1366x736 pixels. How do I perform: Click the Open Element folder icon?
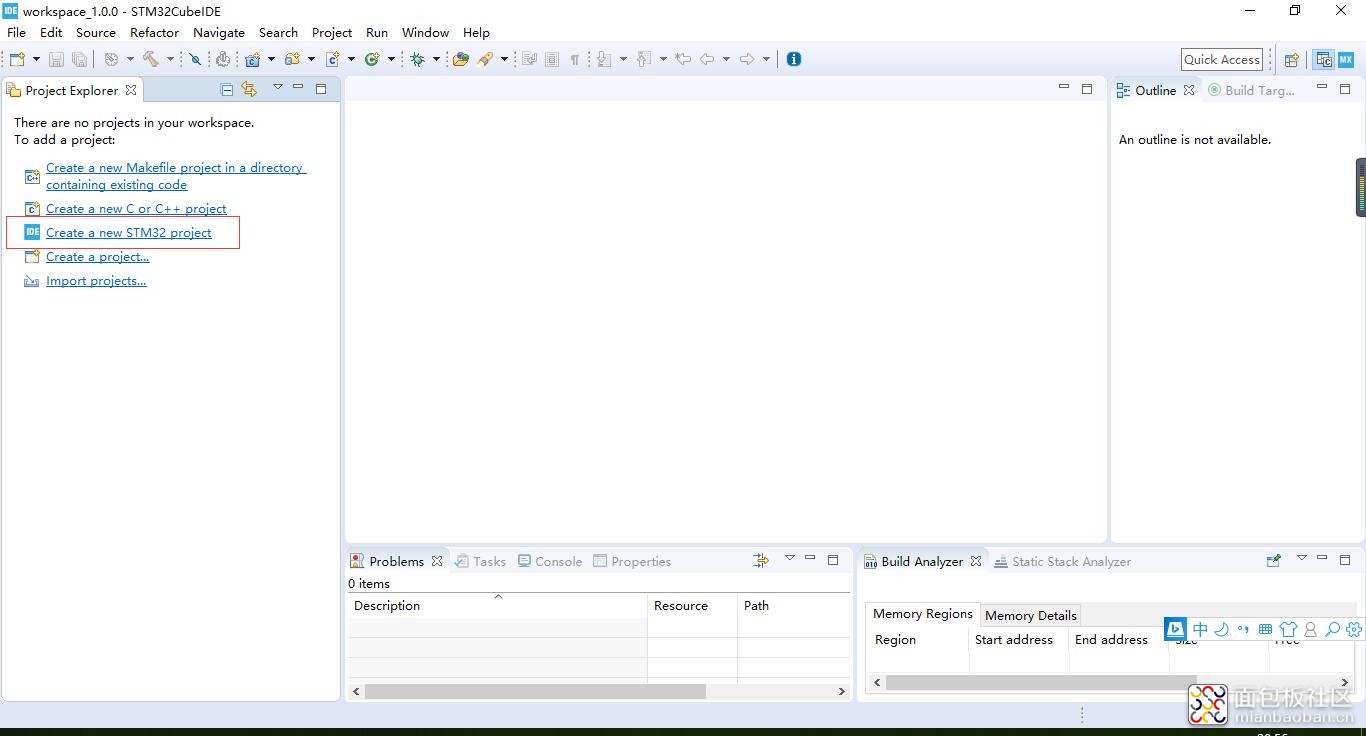pos(460,60)
